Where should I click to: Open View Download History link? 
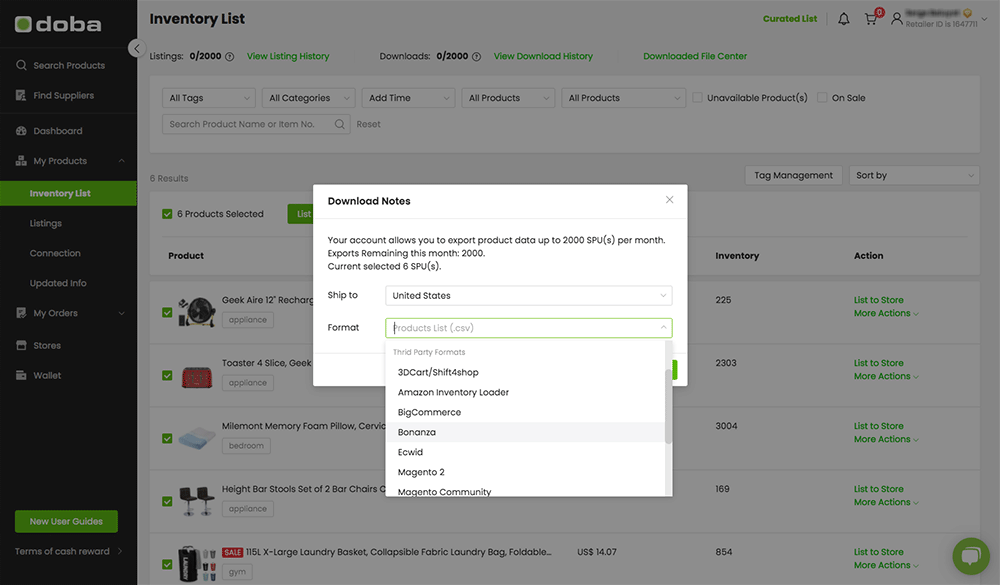coord(543,56)
